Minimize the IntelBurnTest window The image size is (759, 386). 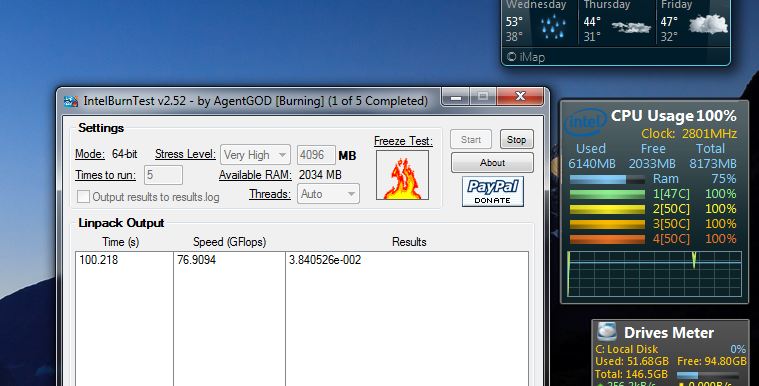coord(455,97)
